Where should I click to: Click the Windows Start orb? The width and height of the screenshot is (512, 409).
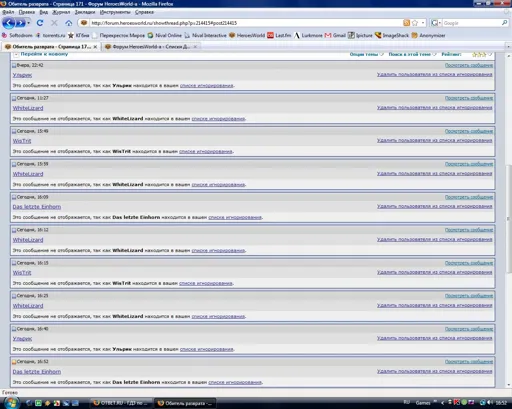tap(12, 402)
